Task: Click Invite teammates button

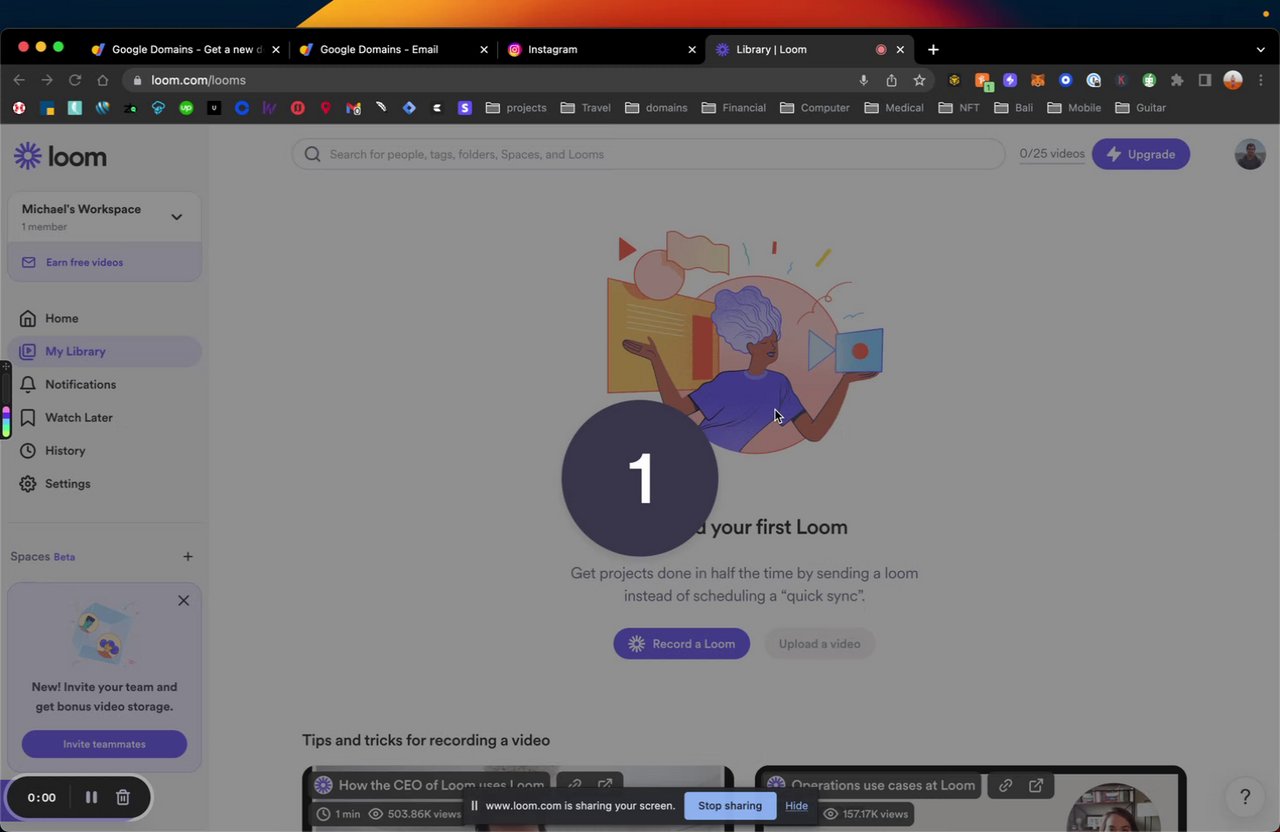Action: 104,744
